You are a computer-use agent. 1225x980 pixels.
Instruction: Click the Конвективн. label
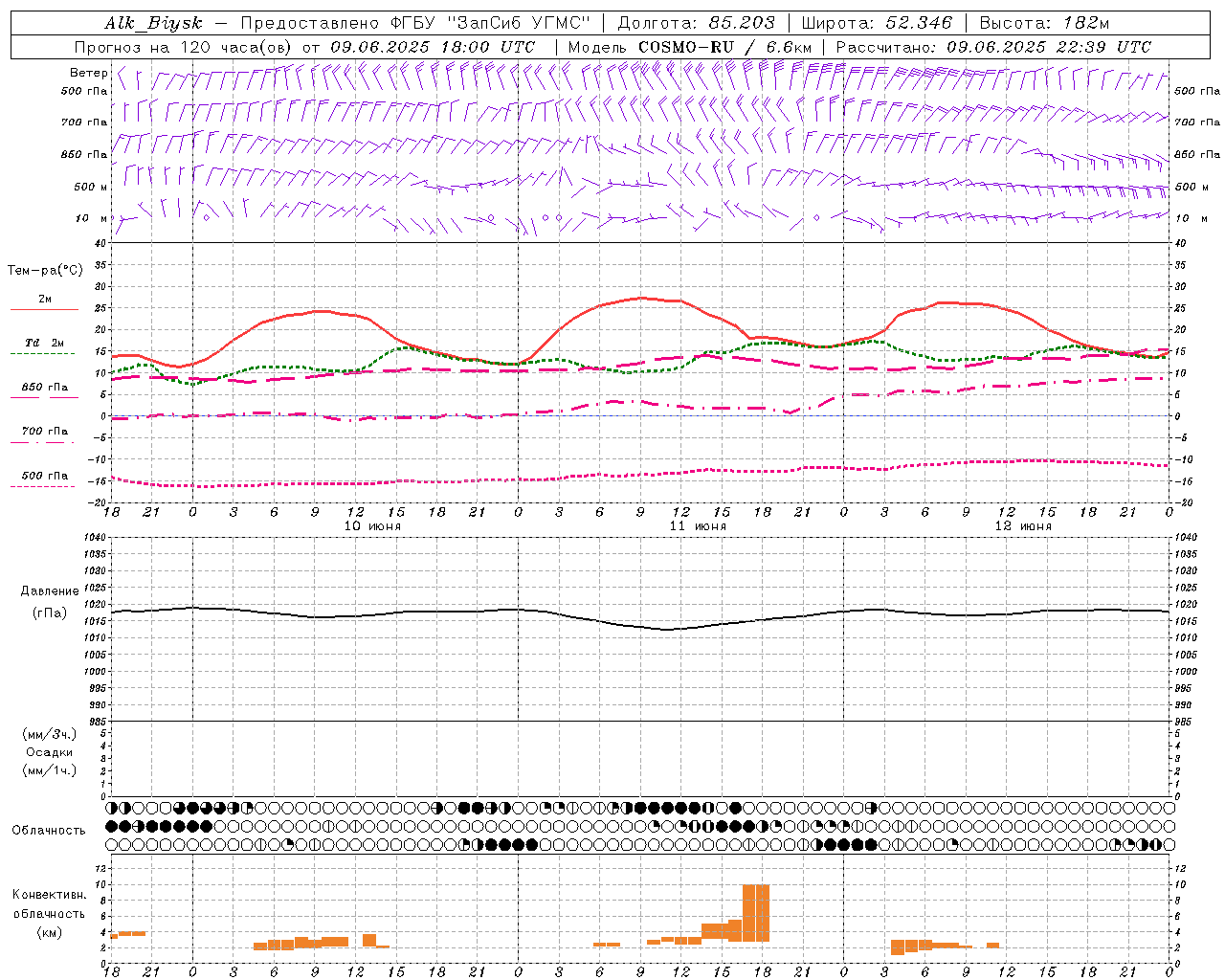pyautogui.click(x=50, y=895)
